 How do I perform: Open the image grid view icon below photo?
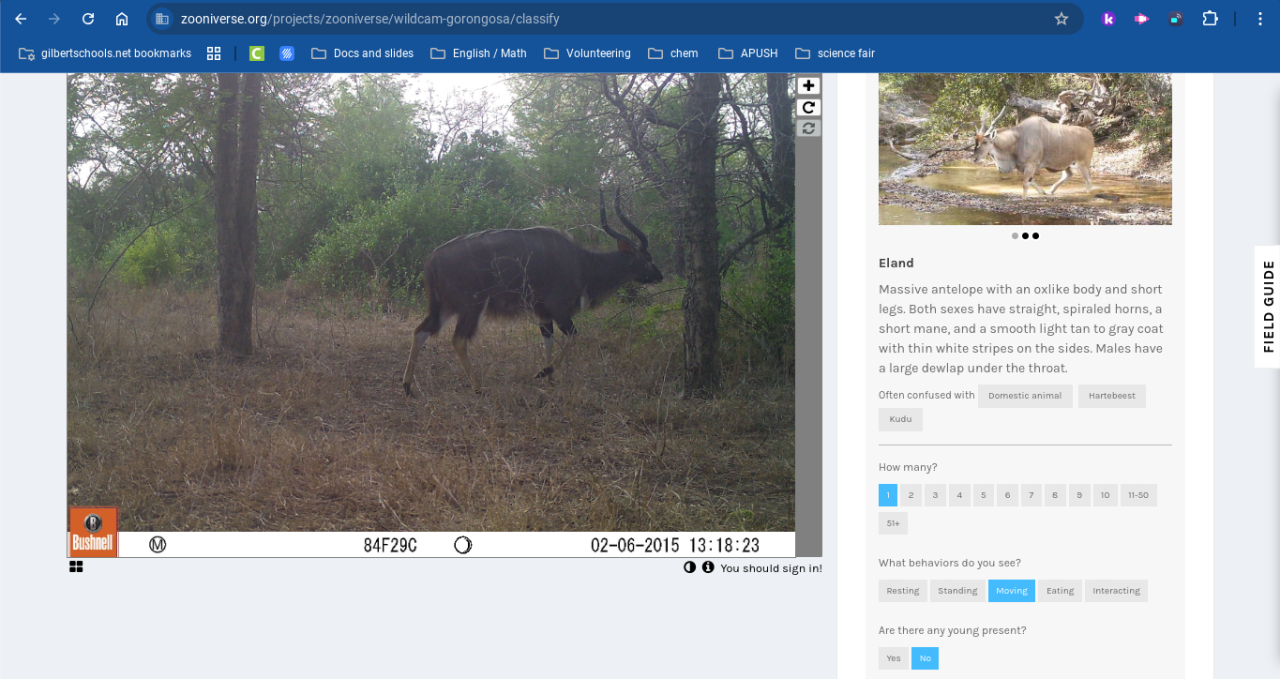click(76, 567)
